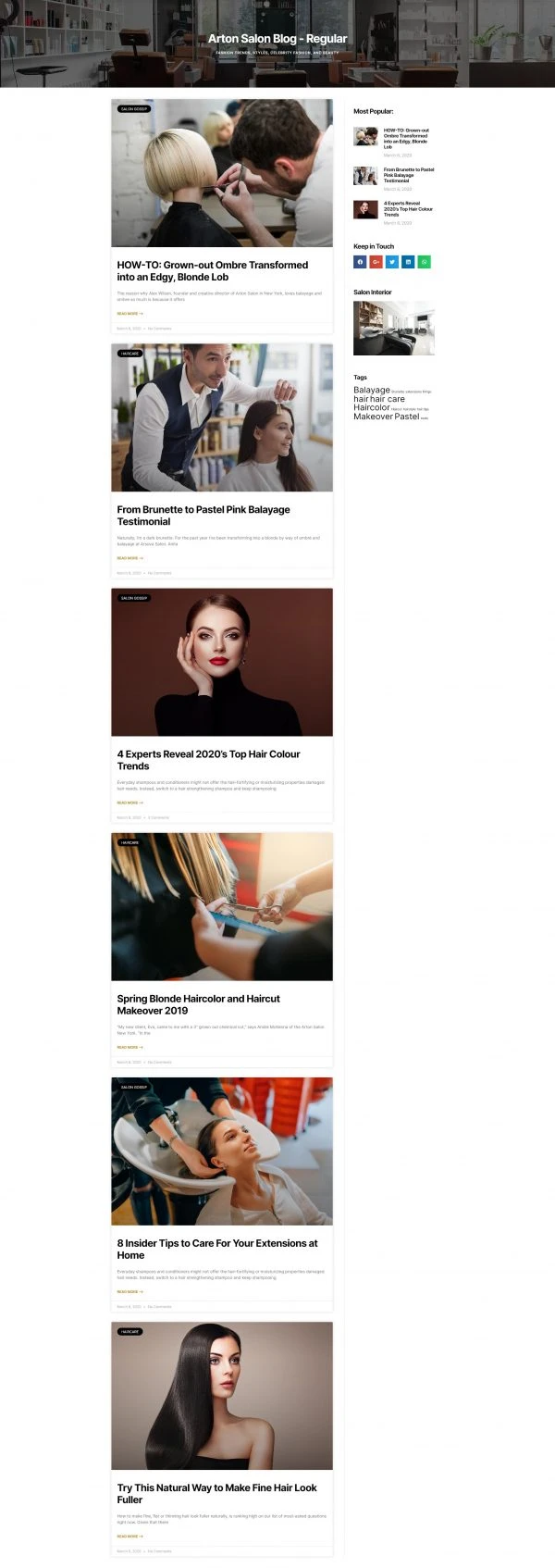This screenshot has height=1568, width=555.
Task: Open the Twitter social icon
Action: (392, 262)
